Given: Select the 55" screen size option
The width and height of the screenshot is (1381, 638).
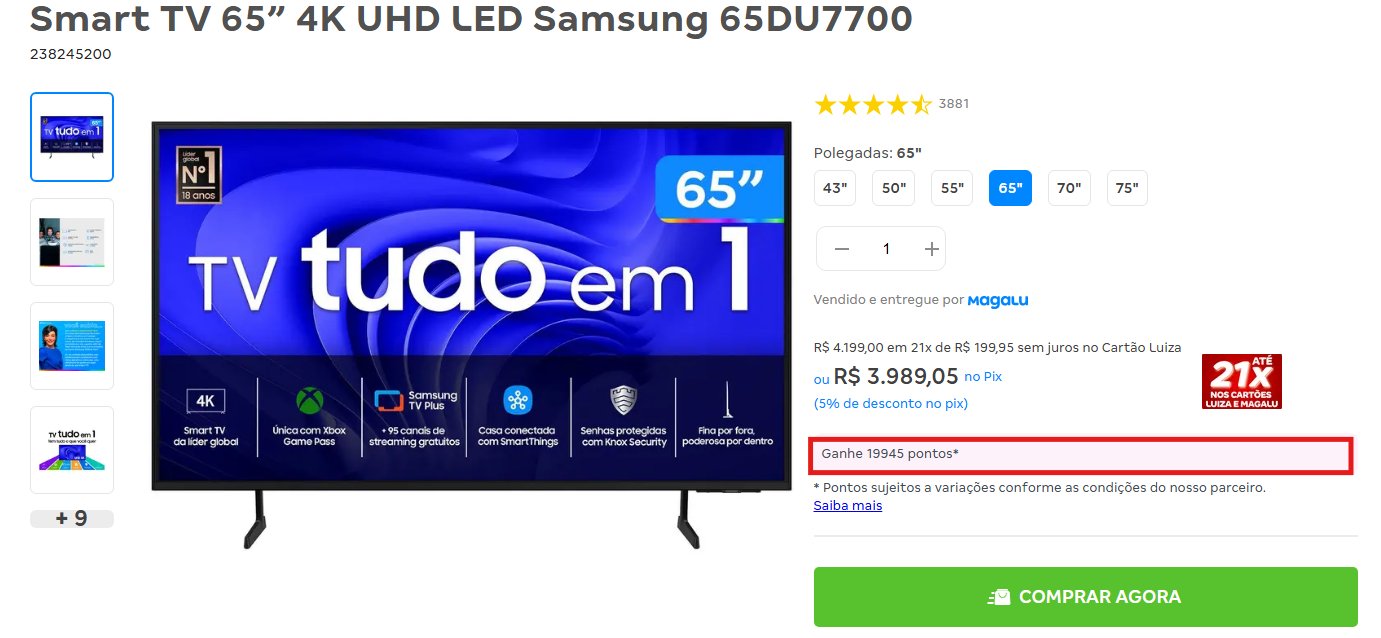Looking at the screenshot, I should coord(952,188).
